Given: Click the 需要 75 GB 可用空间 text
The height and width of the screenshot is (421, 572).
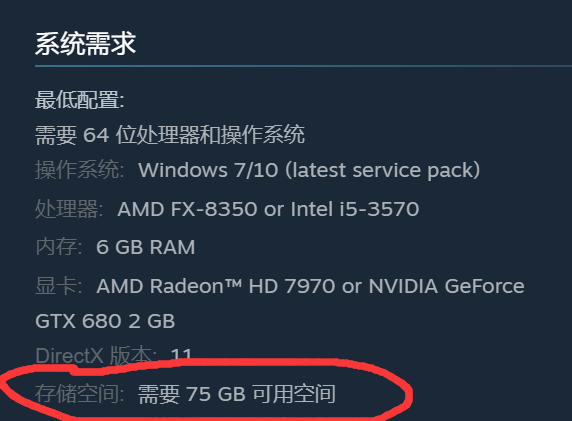Looking at the screenshot, I should 237,394.
